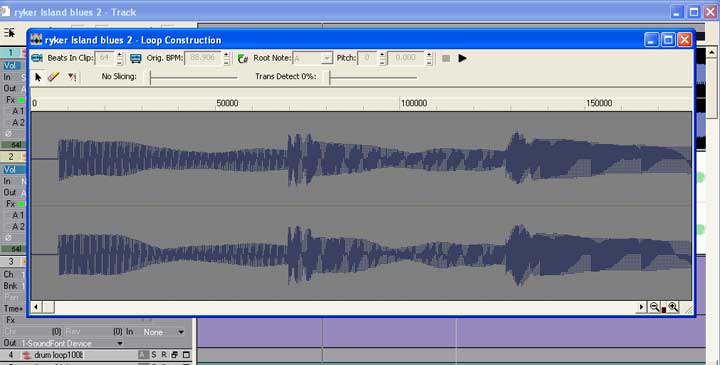Increase Beats In Clip with up arrow
Viewport: 720px width, 365px height.
coord(119,55)
